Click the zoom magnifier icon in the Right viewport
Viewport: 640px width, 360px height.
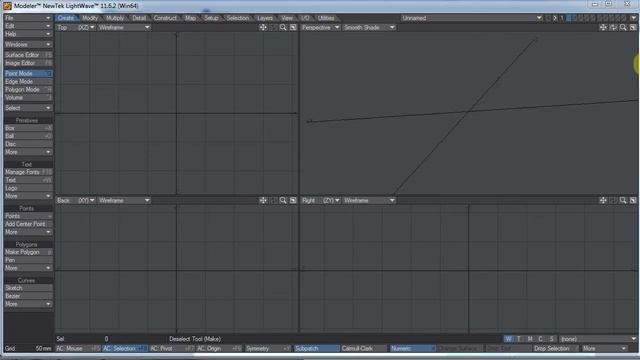623,200
